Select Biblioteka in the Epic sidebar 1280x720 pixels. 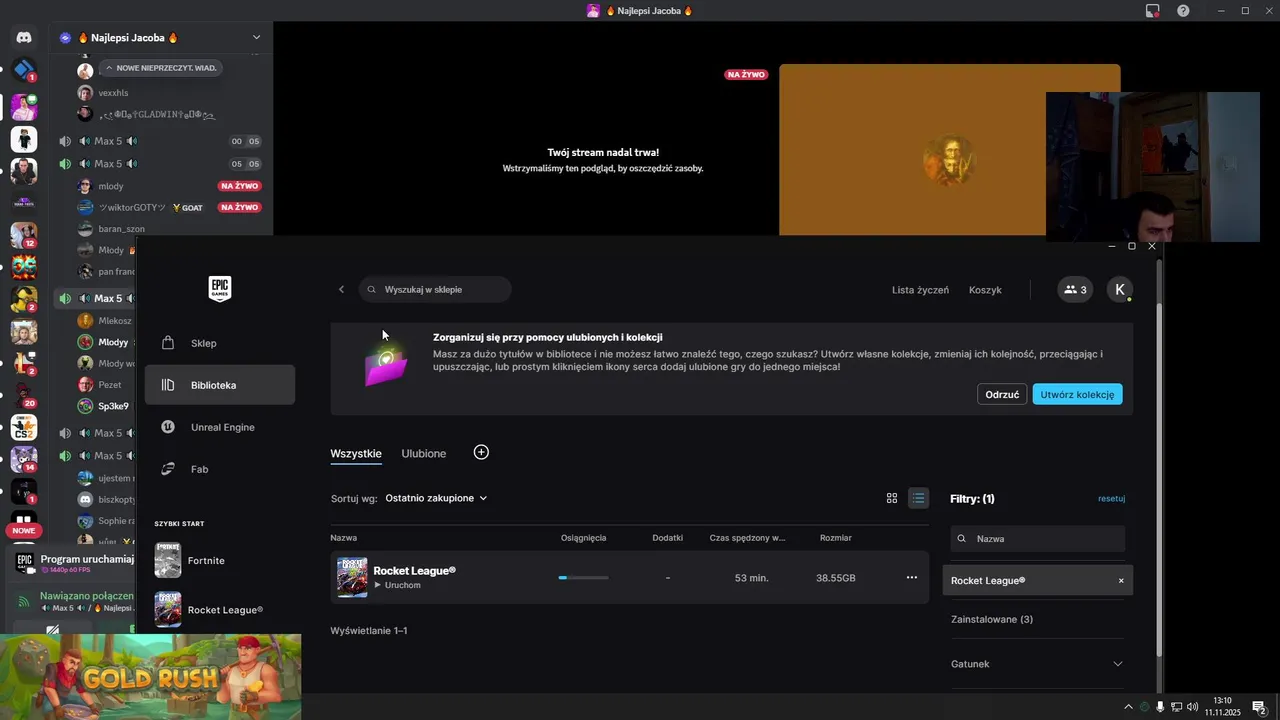click(220, 385)
